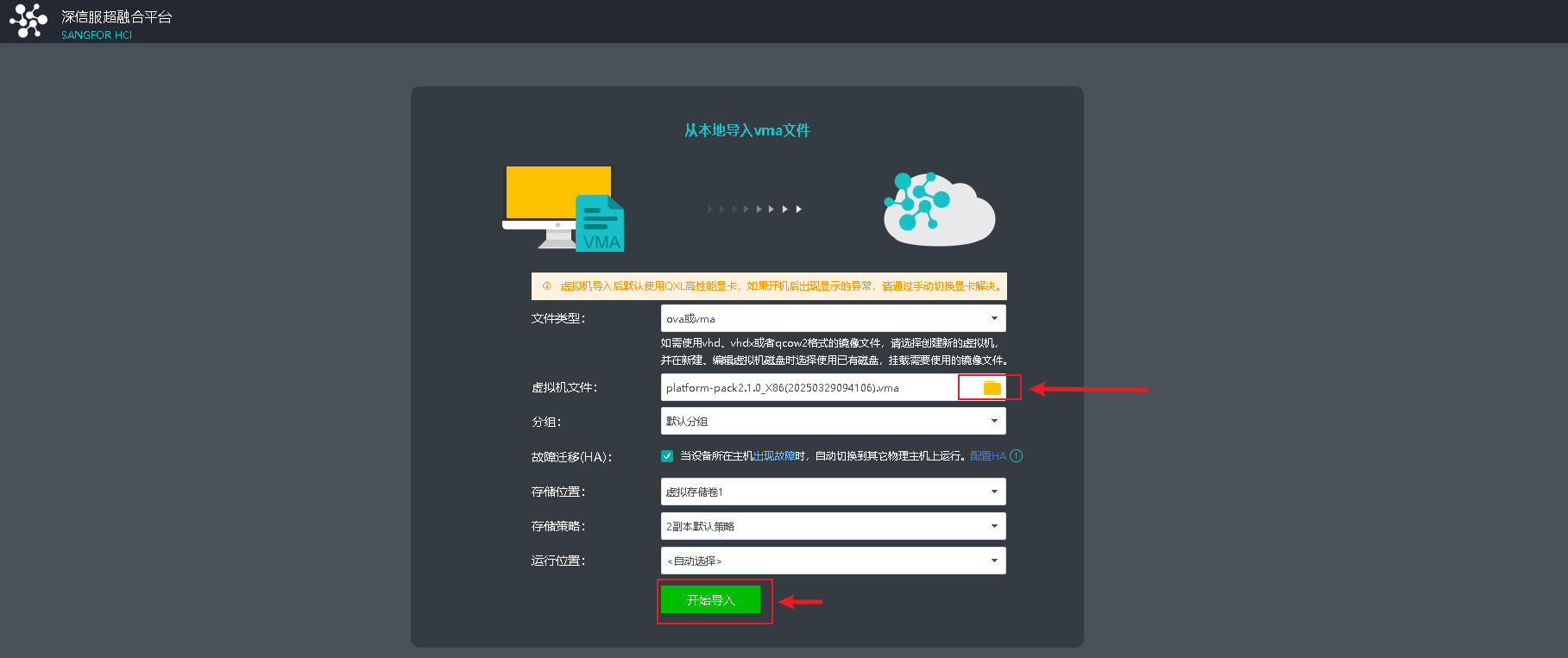Open the 存储位置 dropdown showing 虚拟存储卷1
Image resolution: width=1568 pixels, height=658 pixels.
coord(833,492)
